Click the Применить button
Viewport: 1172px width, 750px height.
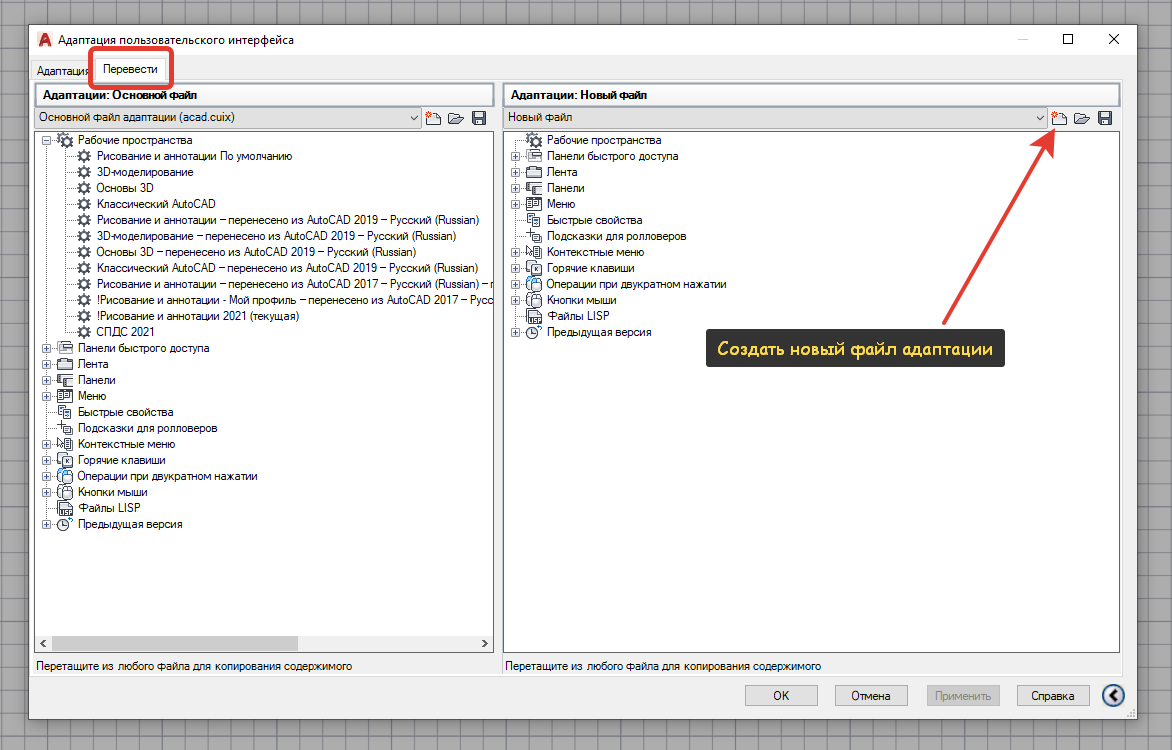[963, 695]
